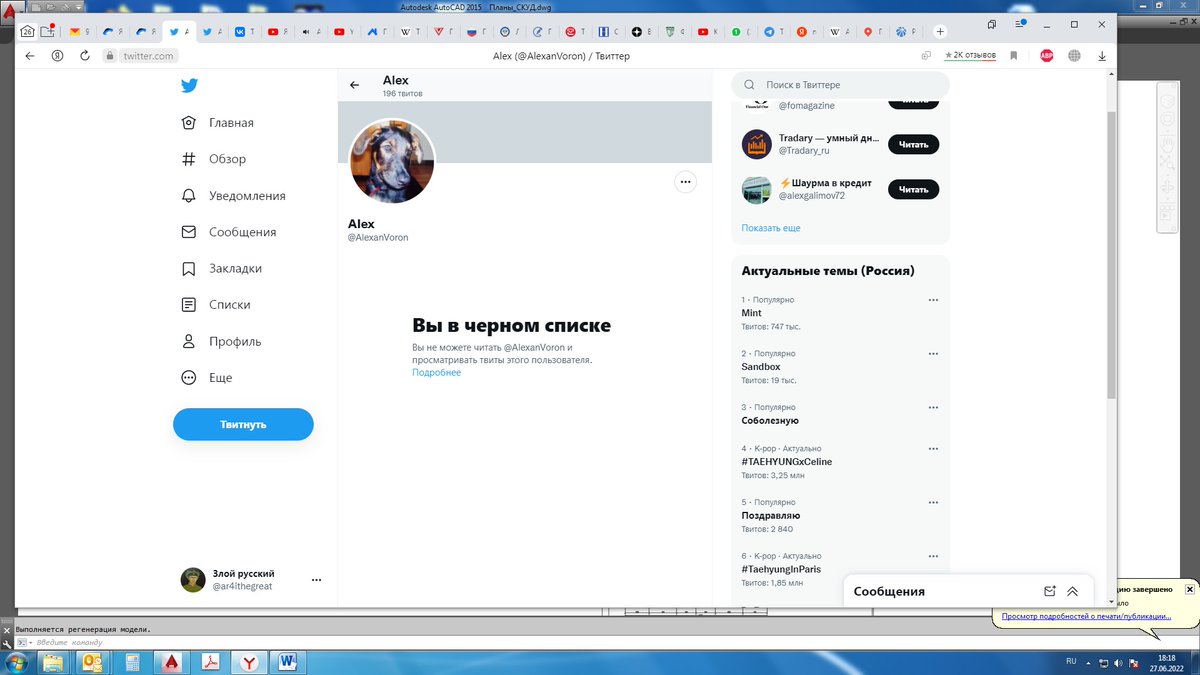Click browser back arrow button
Image resolution: width=1200 pixels, height=675 pixels.
coord(29,56)
